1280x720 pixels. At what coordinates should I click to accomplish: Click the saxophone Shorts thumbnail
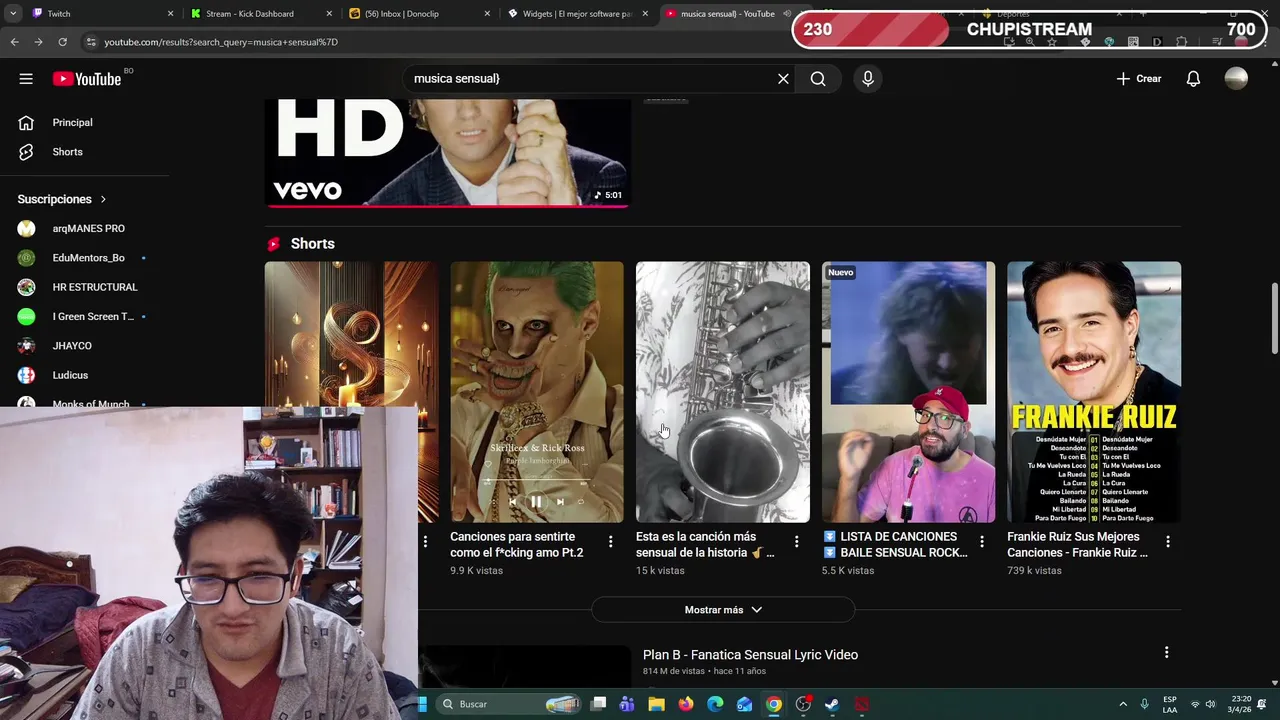tap(723, 392)
